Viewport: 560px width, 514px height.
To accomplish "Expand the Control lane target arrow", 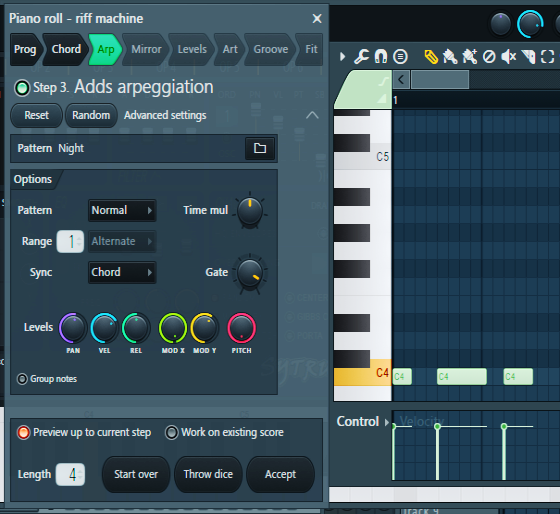I will [386, 422].
